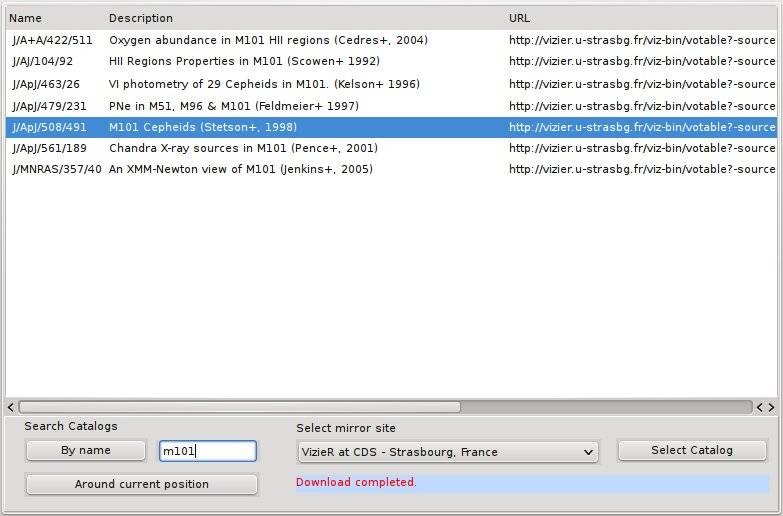Click the Download completed status message
Screen dimensions: 783x516
tap(356, 483)
